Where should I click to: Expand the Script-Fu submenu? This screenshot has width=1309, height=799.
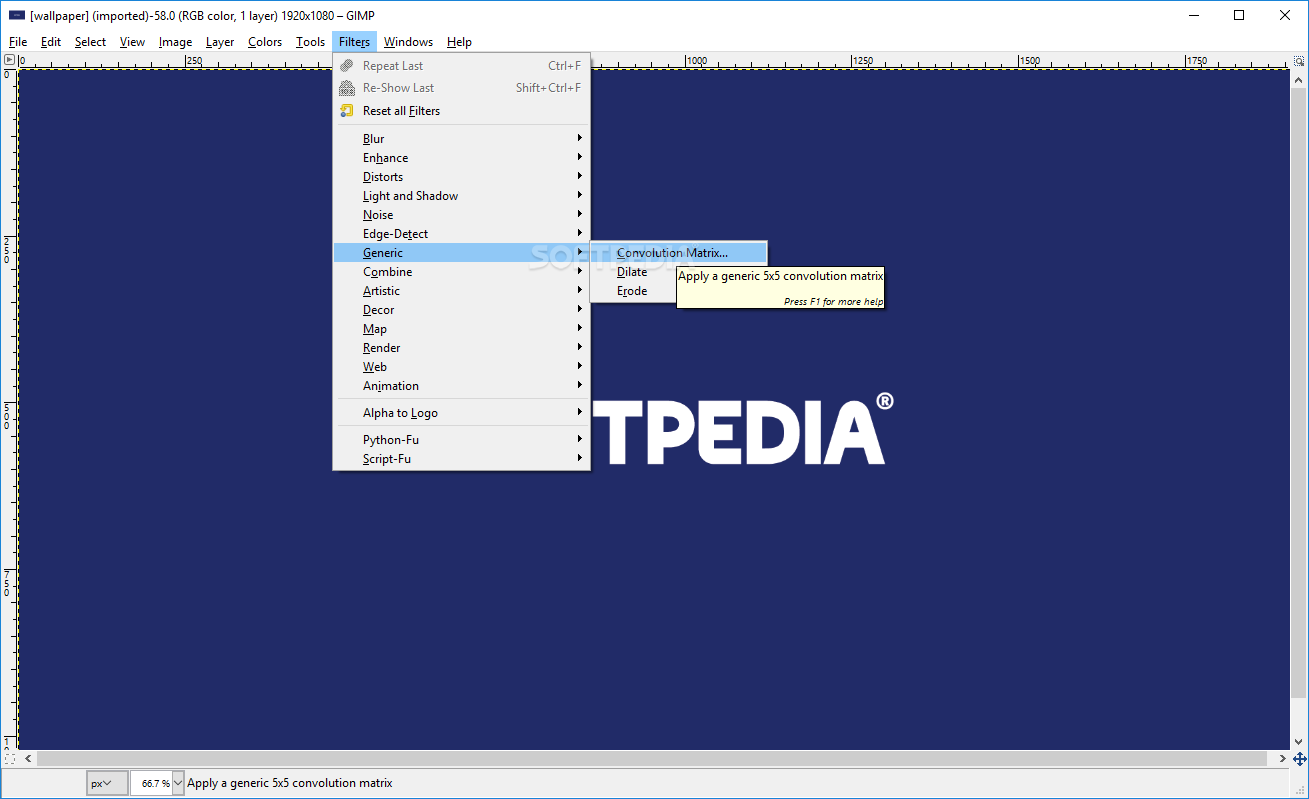(461, 459)
